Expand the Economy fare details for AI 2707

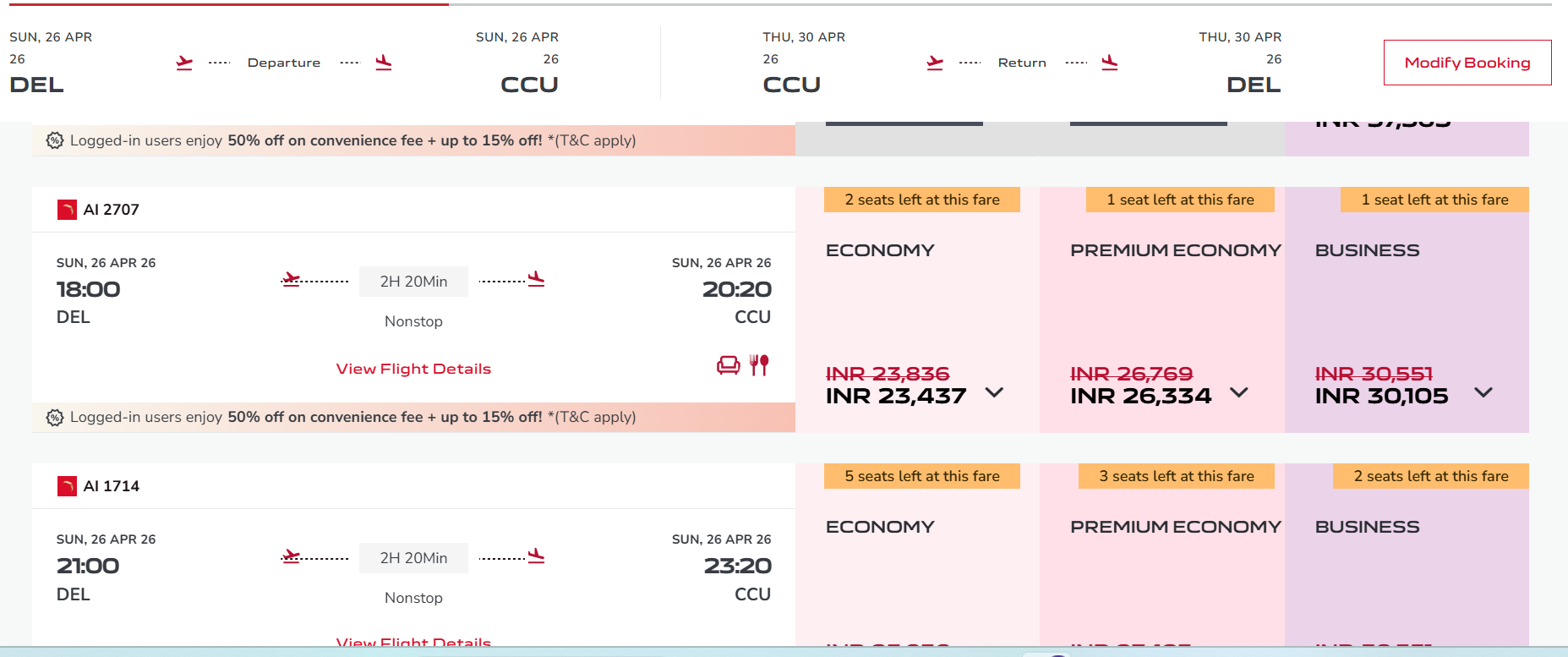(995, 392)
